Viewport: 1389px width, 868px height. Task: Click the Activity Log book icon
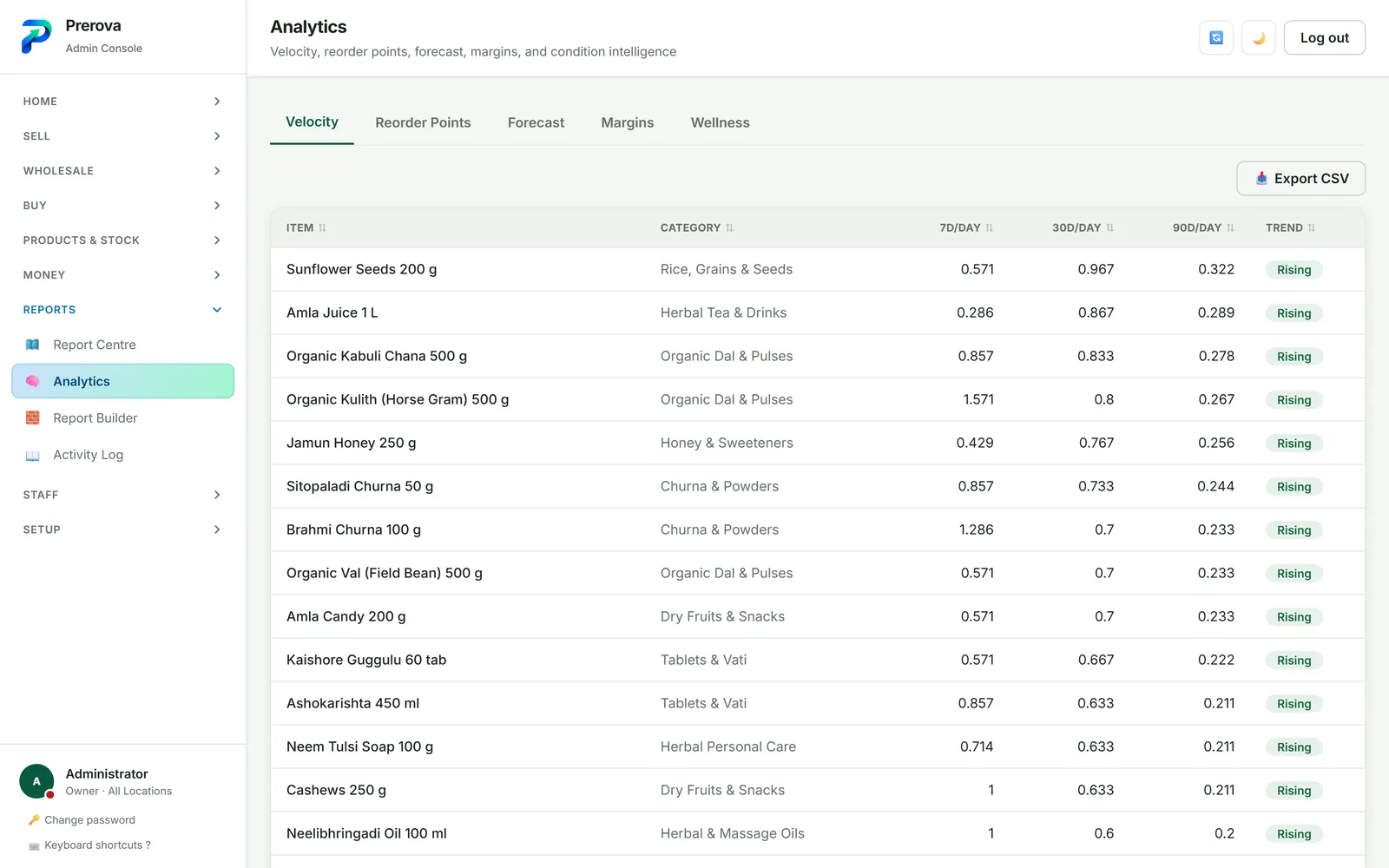tap(33, 455)
